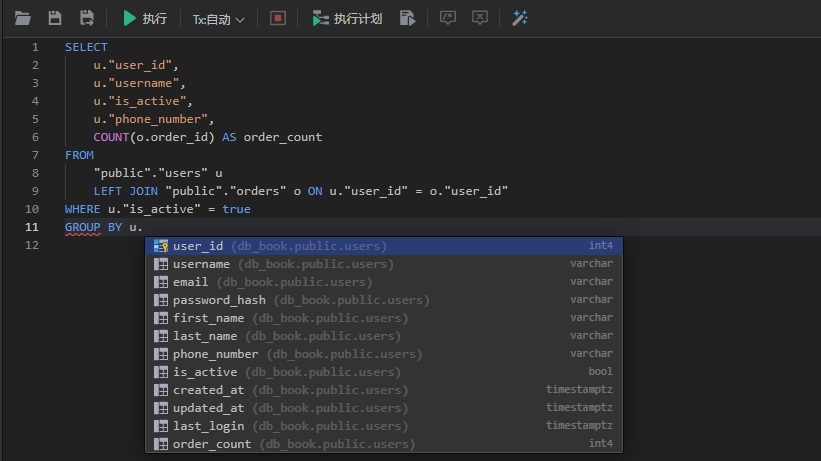The width and height of the screenshot is (821, 461).
Task: Place cursor after GROUP BY u. text
Action: [143, 227]
